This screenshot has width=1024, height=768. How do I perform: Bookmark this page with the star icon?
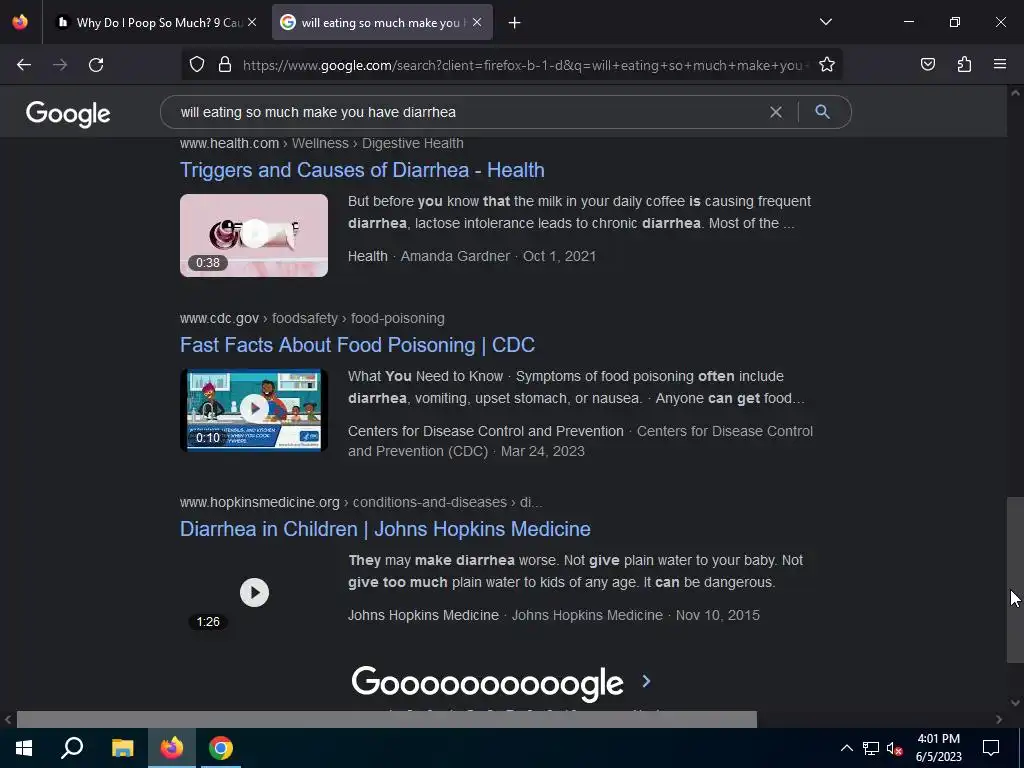pos(827,65)
